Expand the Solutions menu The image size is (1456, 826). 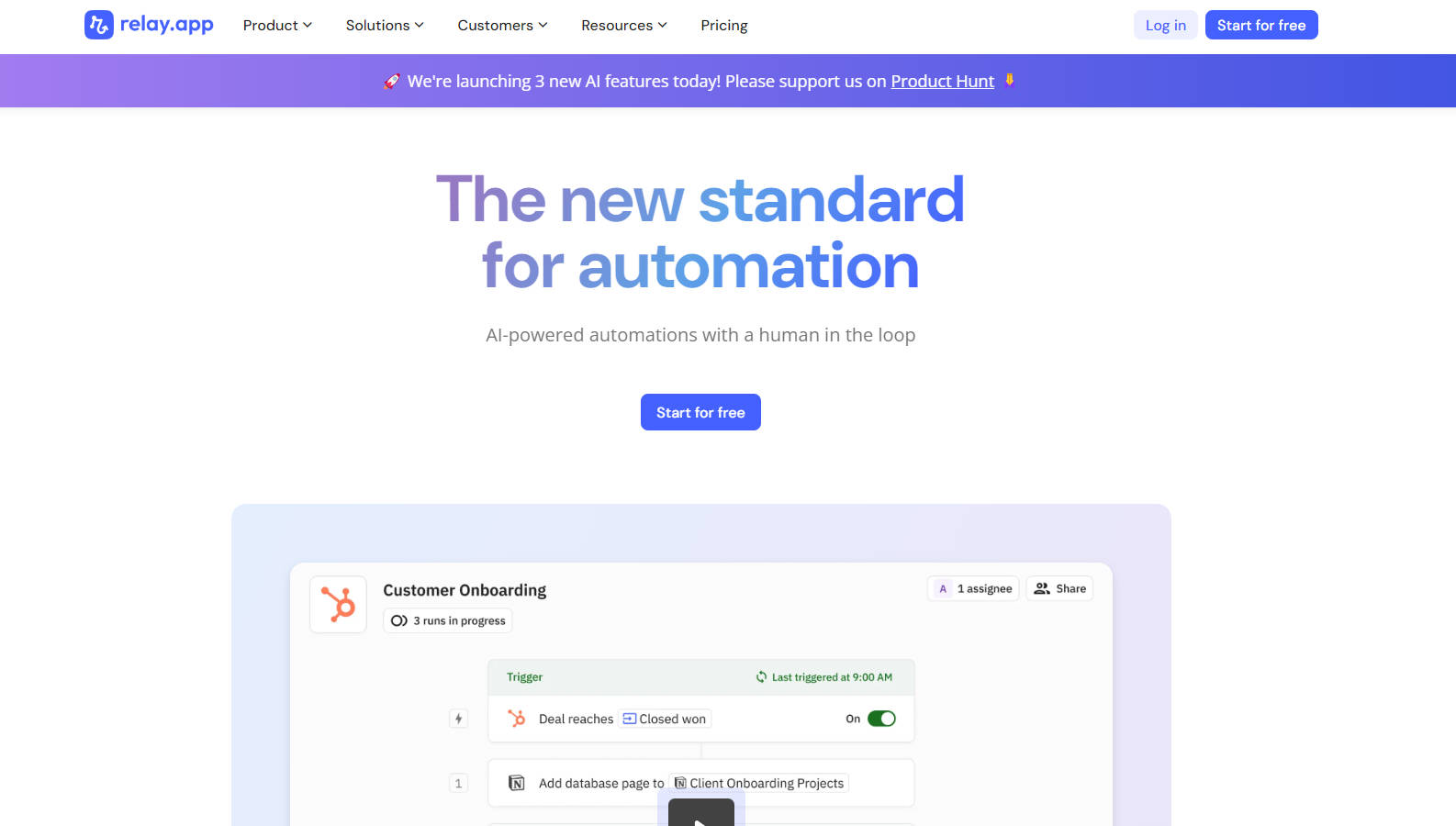tap(385, 26)
